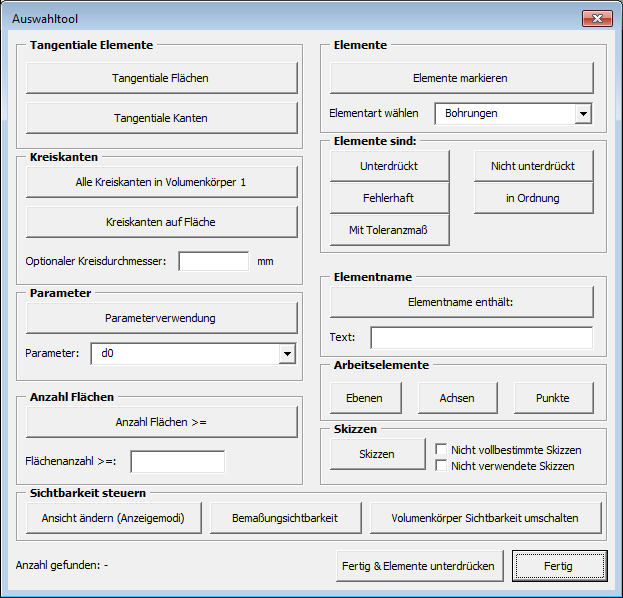Click Alle Kreiskanten in Volumenkörper 1
The image size is (623, 598).
click(162, 182)
